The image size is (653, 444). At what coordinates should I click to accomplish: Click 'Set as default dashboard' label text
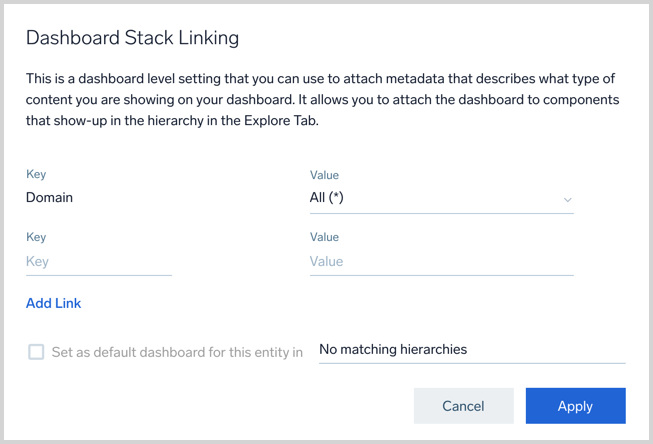point(177,352)
